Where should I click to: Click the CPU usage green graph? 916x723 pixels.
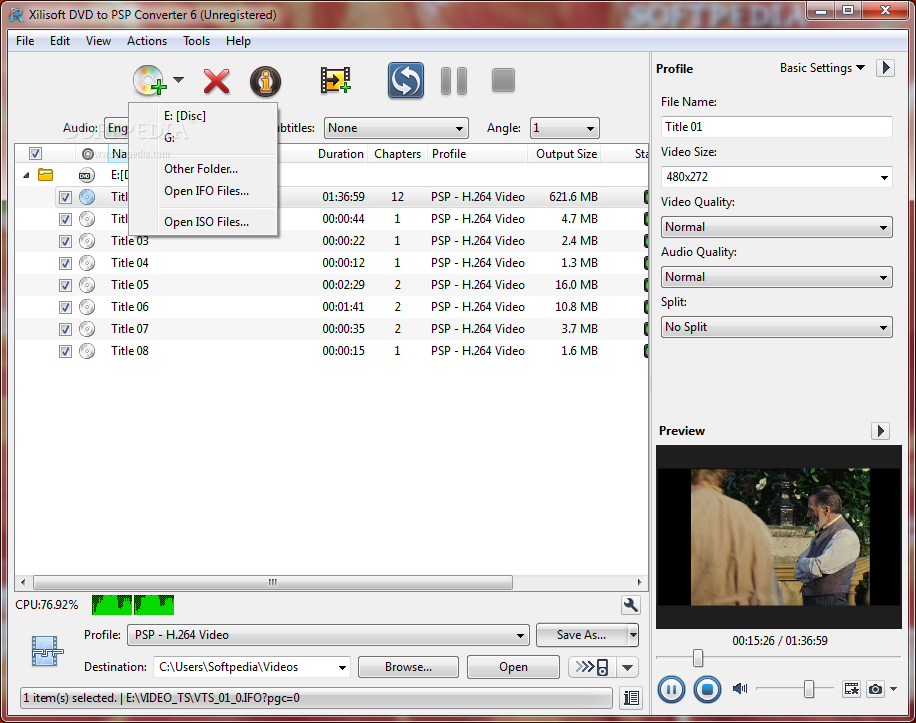133,605
